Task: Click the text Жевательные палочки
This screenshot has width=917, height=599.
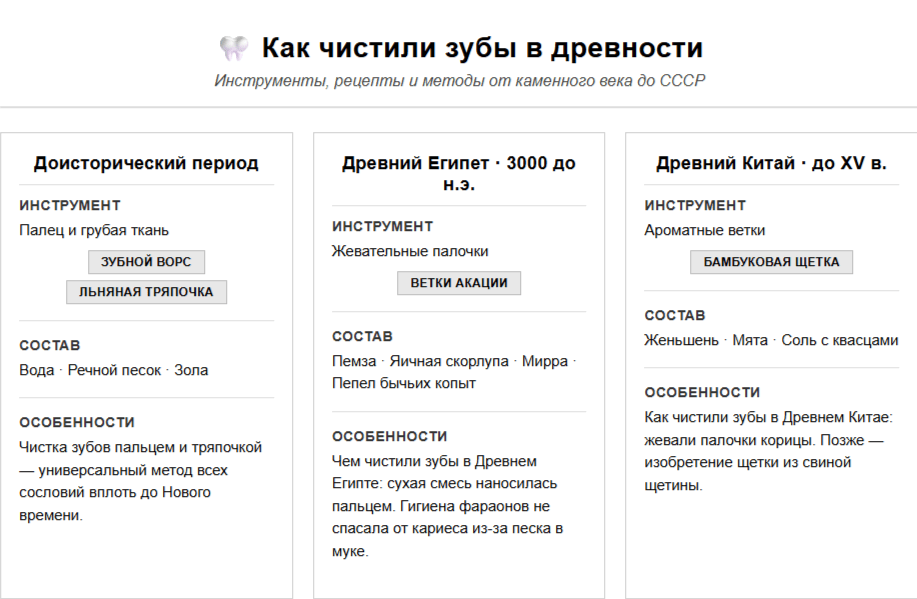Action: tap(410, 252)
